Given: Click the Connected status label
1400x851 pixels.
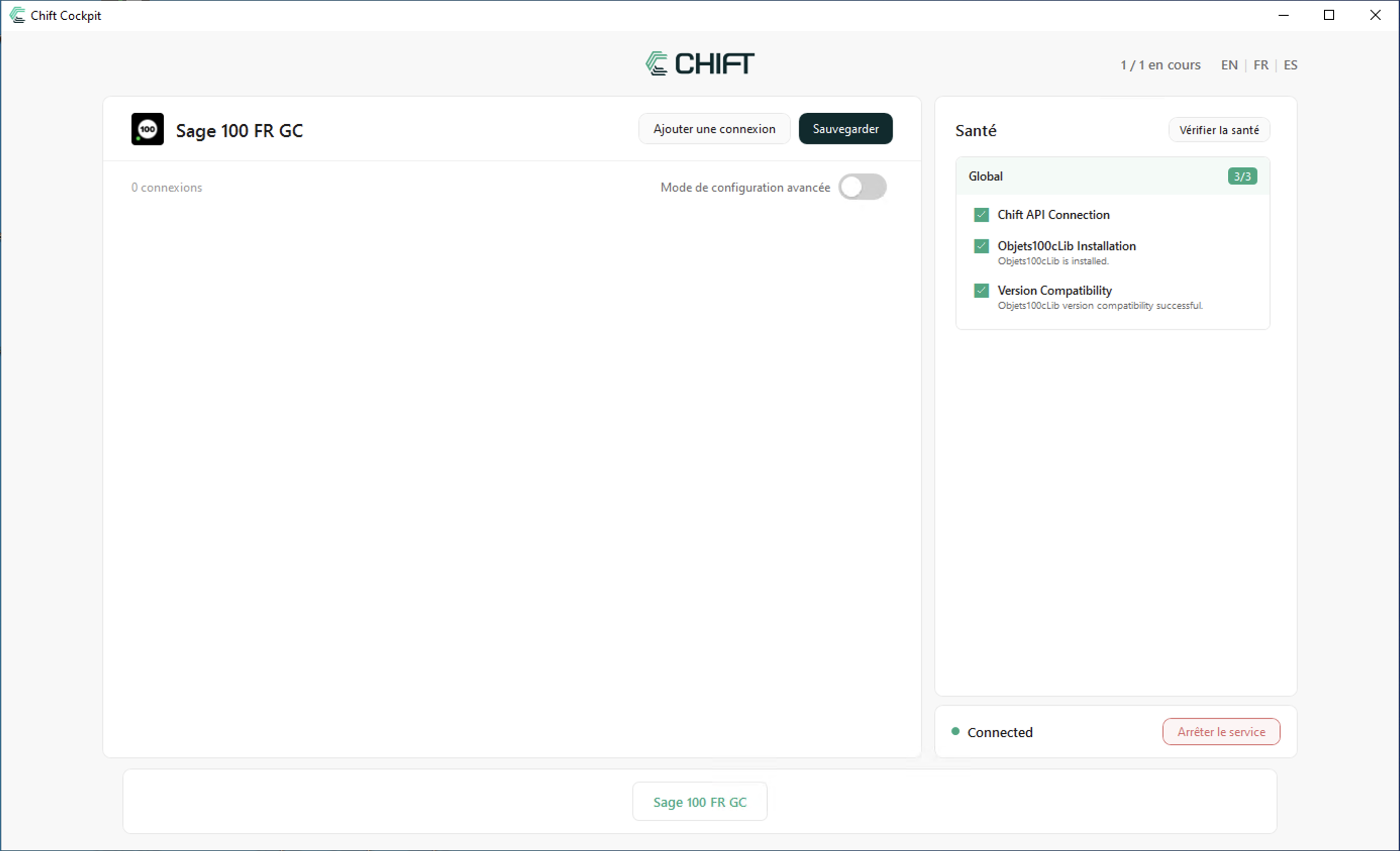Looking at the screenshot, I should 1000,732.
